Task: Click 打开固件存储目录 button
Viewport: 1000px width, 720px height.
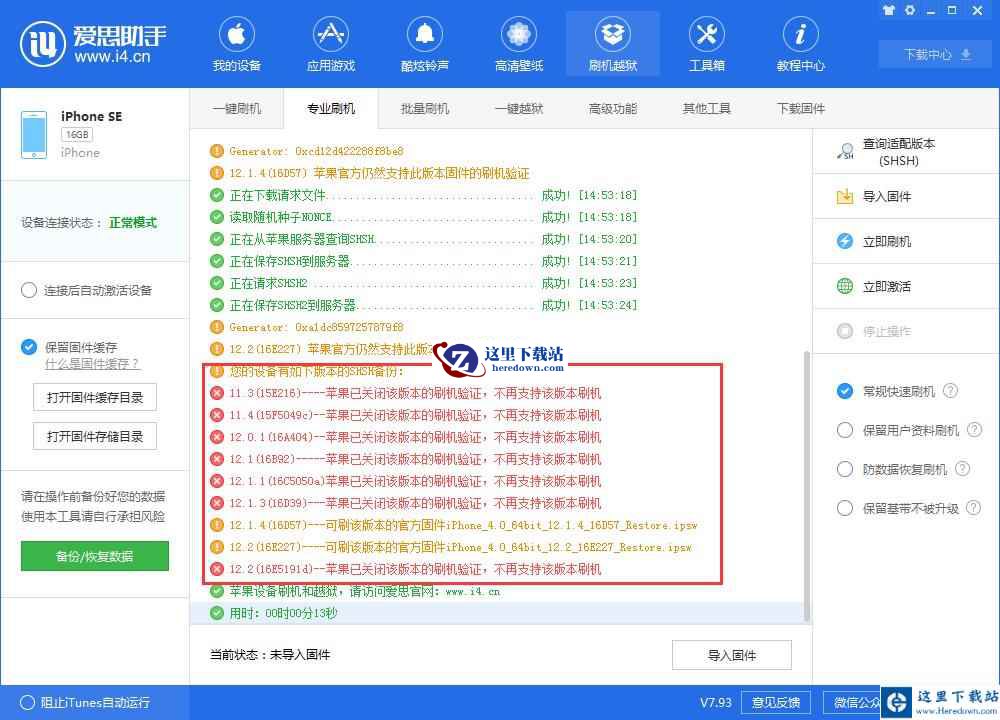Action: point(95,436)
